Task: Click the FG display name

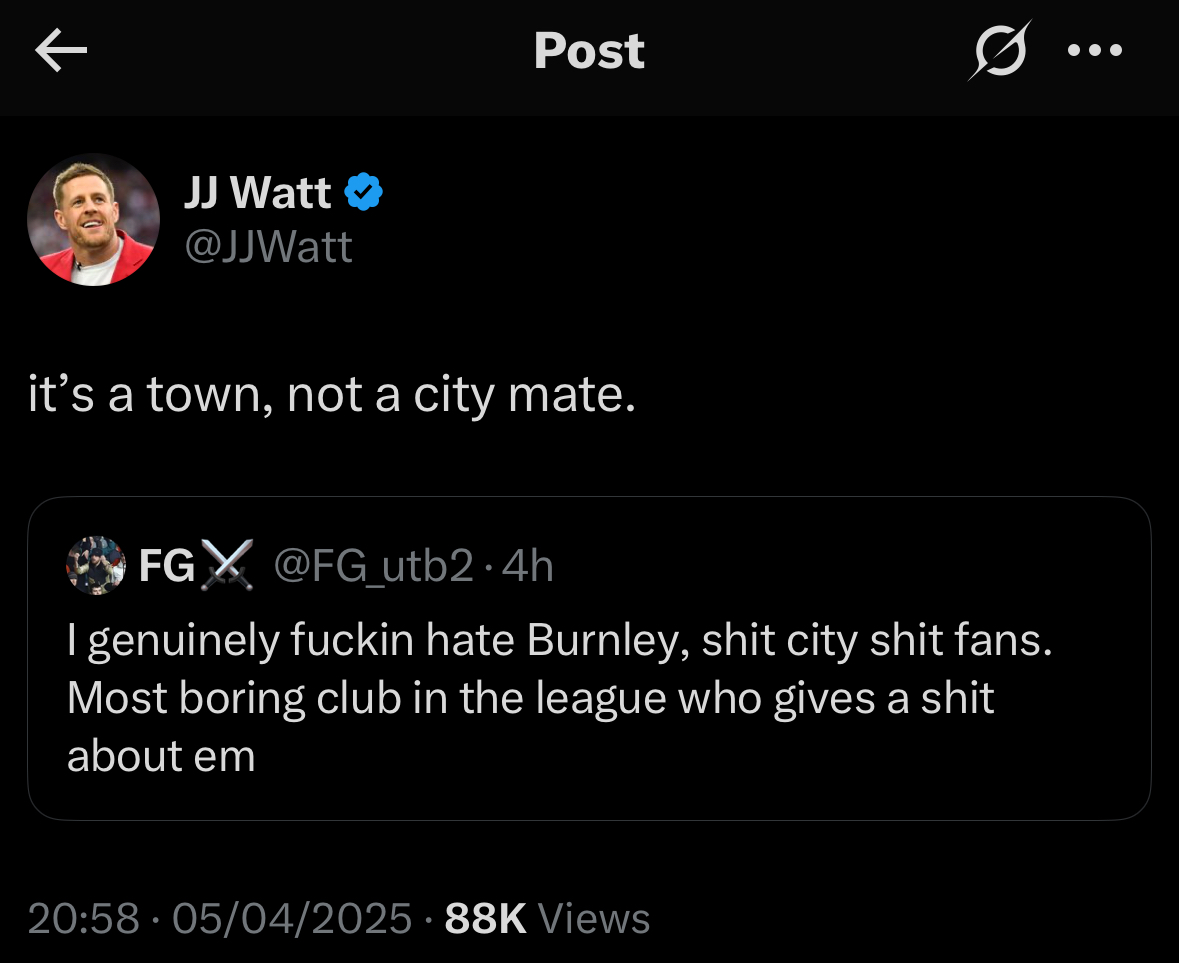Action: (x=166, y=567)
